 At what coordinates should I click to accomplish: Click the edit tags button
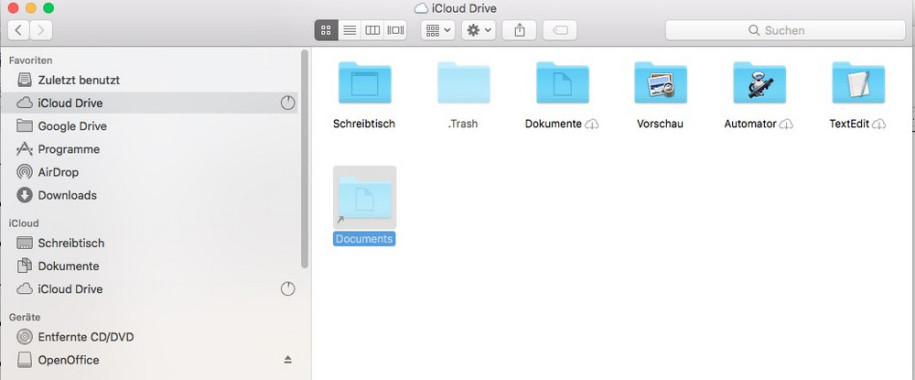click(560, 30)
